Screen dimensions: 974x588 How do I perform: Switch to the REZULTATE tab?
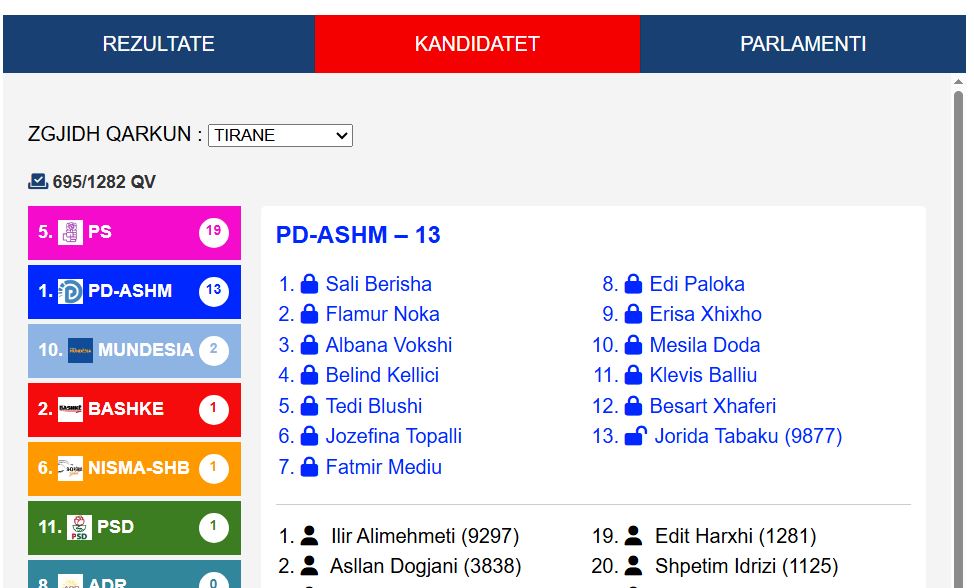point(159,44)
